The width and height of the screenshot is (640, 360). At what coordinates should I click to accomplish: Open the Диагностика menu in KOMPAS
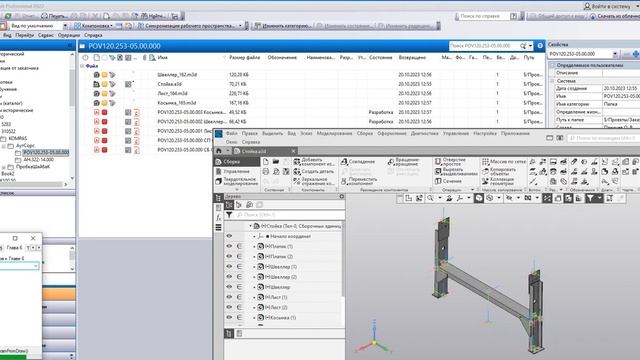(424, 133)
